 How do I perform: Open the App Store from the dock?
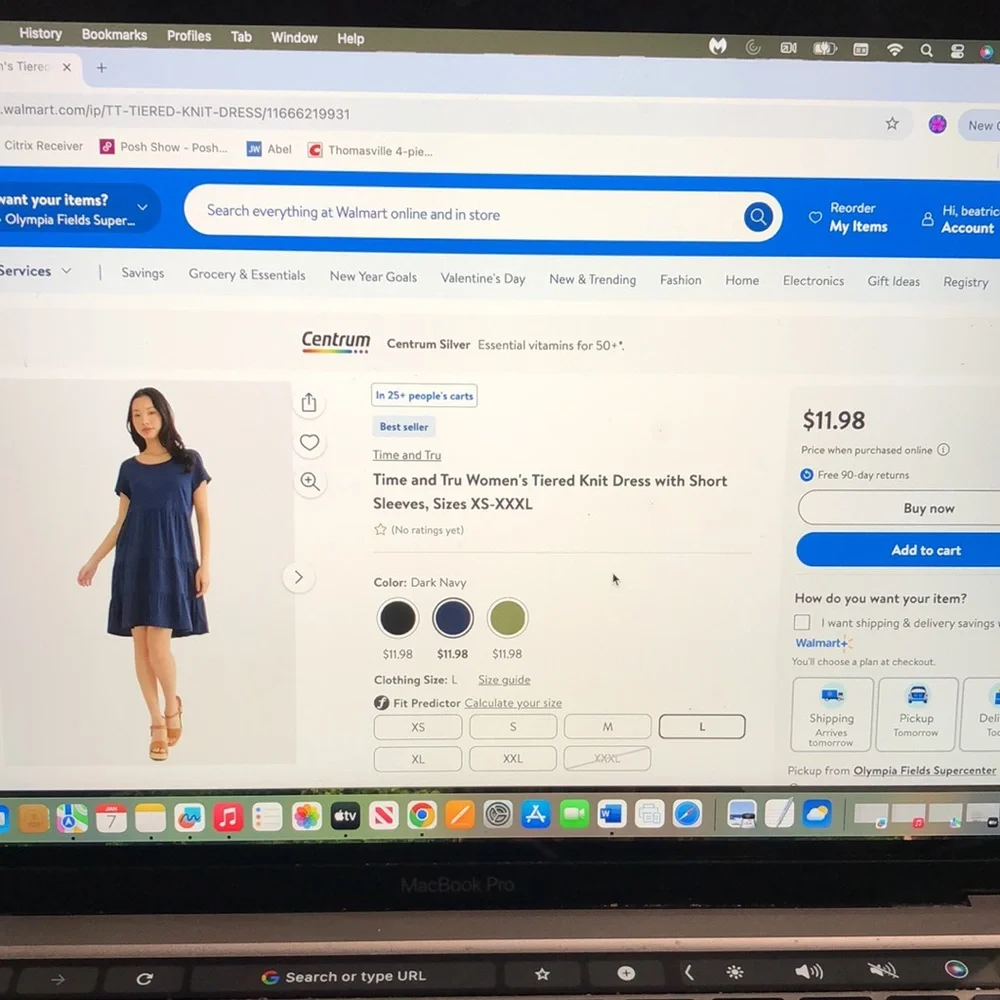536,814
